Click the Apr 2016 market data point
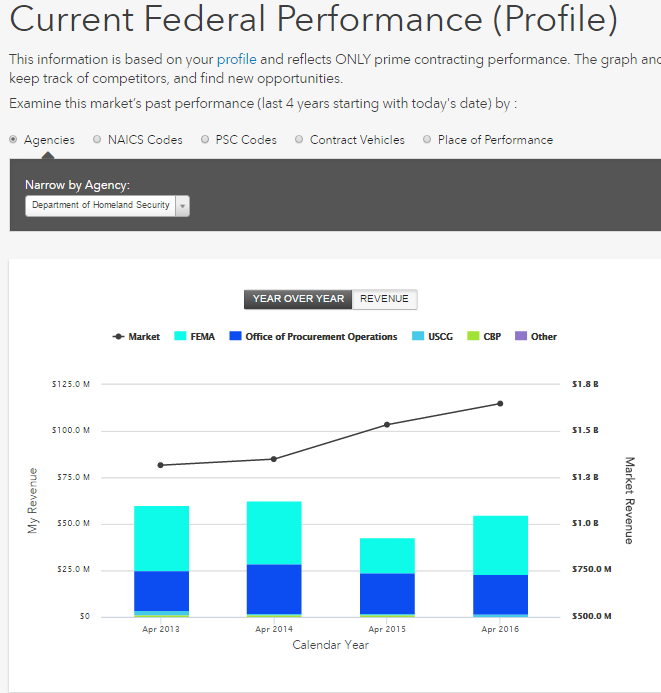 tap(500, 404)
